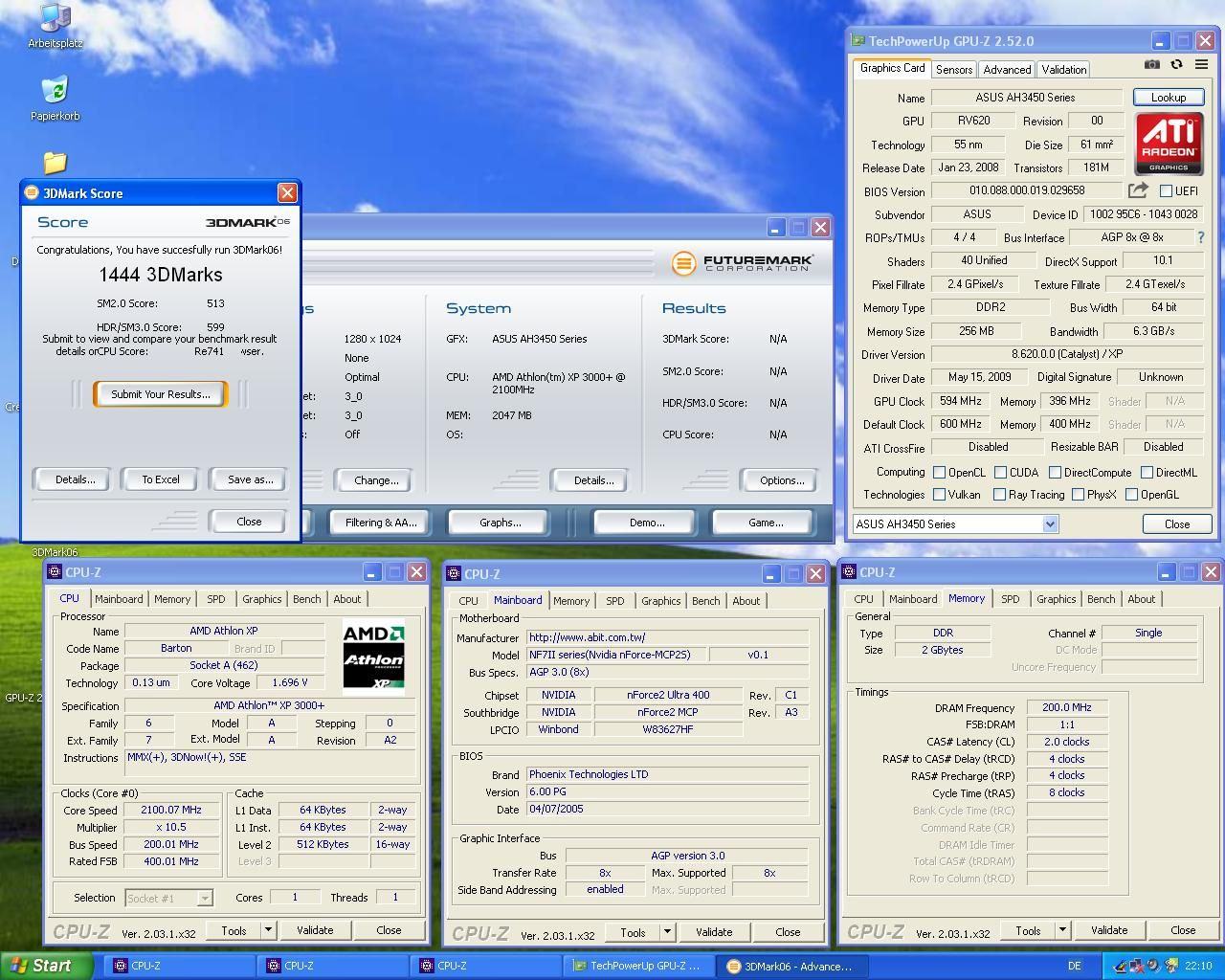Select SPD tab in the CPU-Z CPU window
This screenshot has width=1225, height=980.
(x=216, y=599)
